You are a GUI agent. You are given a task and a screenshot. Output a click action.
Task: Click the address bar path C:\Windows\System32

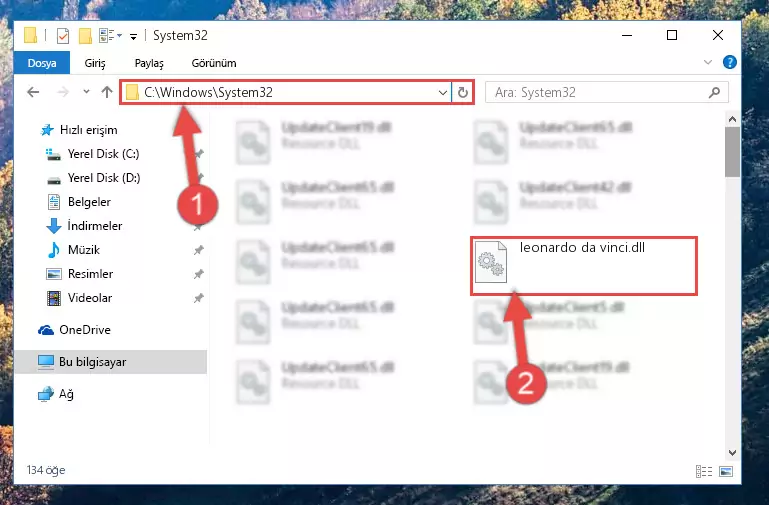[208, 93]
